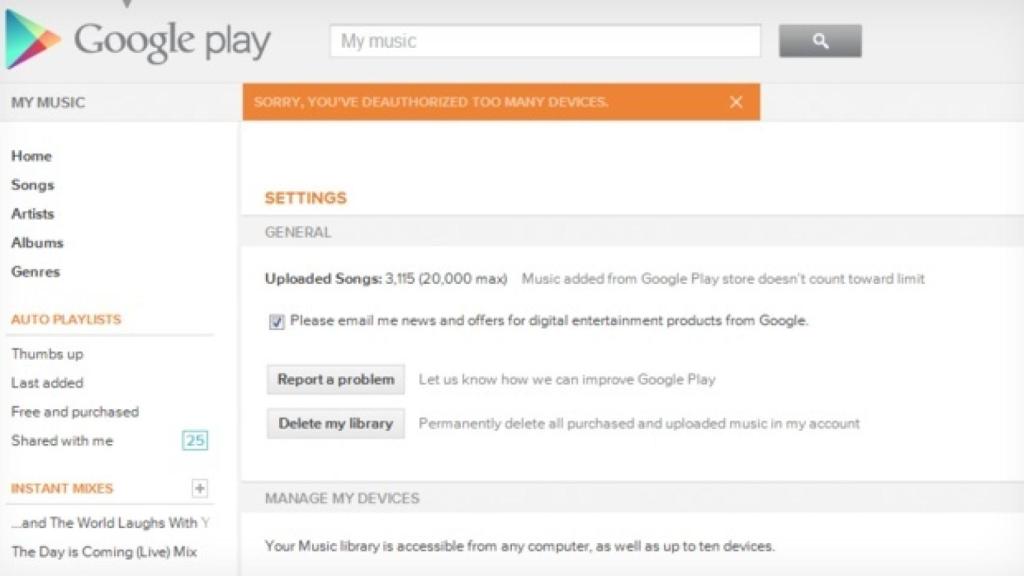Select Genres from the sidebar
1024x576 pixels.
tap(34, 271)
